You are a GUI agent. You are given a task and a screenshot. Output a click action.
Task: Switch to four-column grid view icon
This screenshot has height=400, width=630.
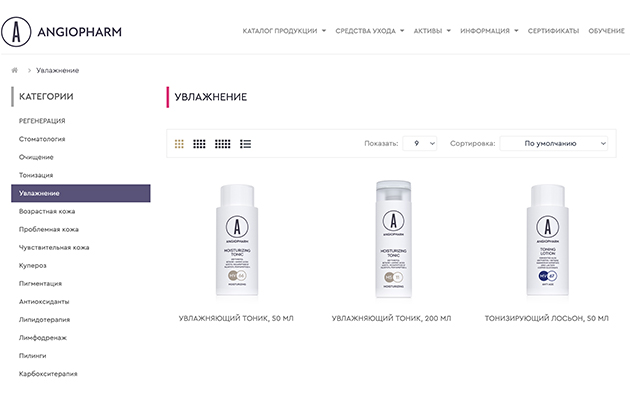199,144
